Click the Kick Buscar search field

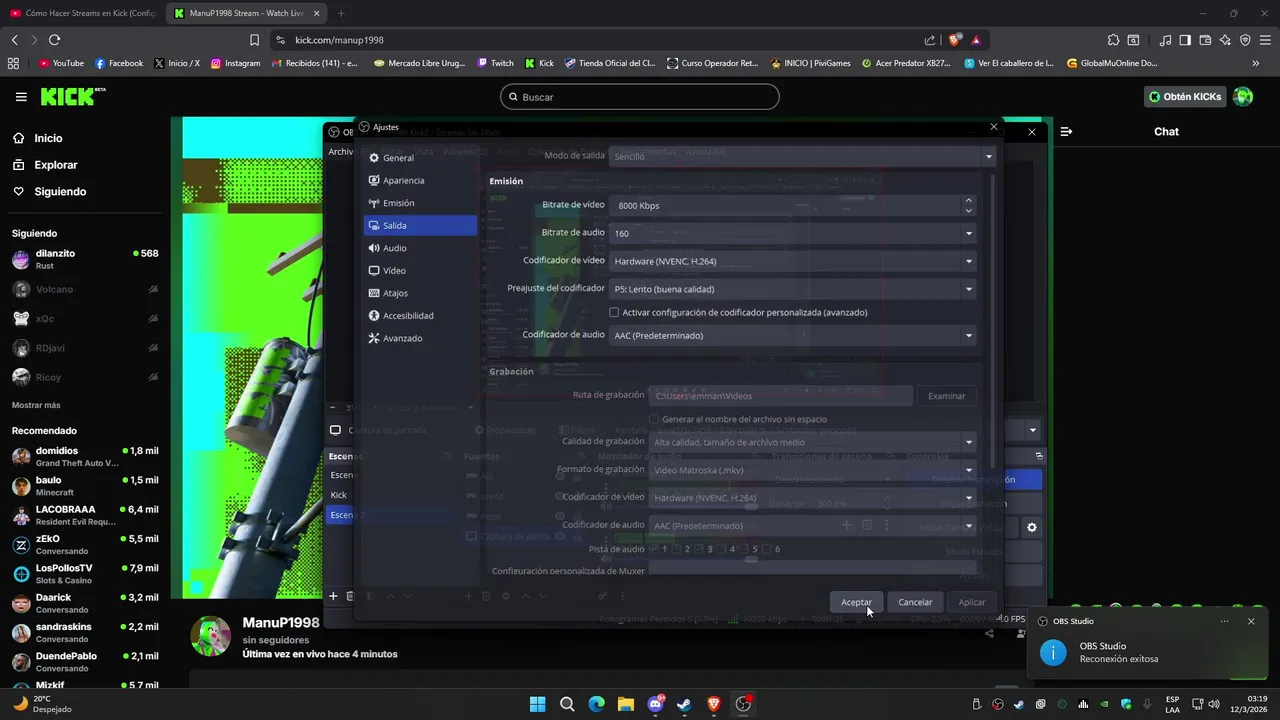[640, 97]
